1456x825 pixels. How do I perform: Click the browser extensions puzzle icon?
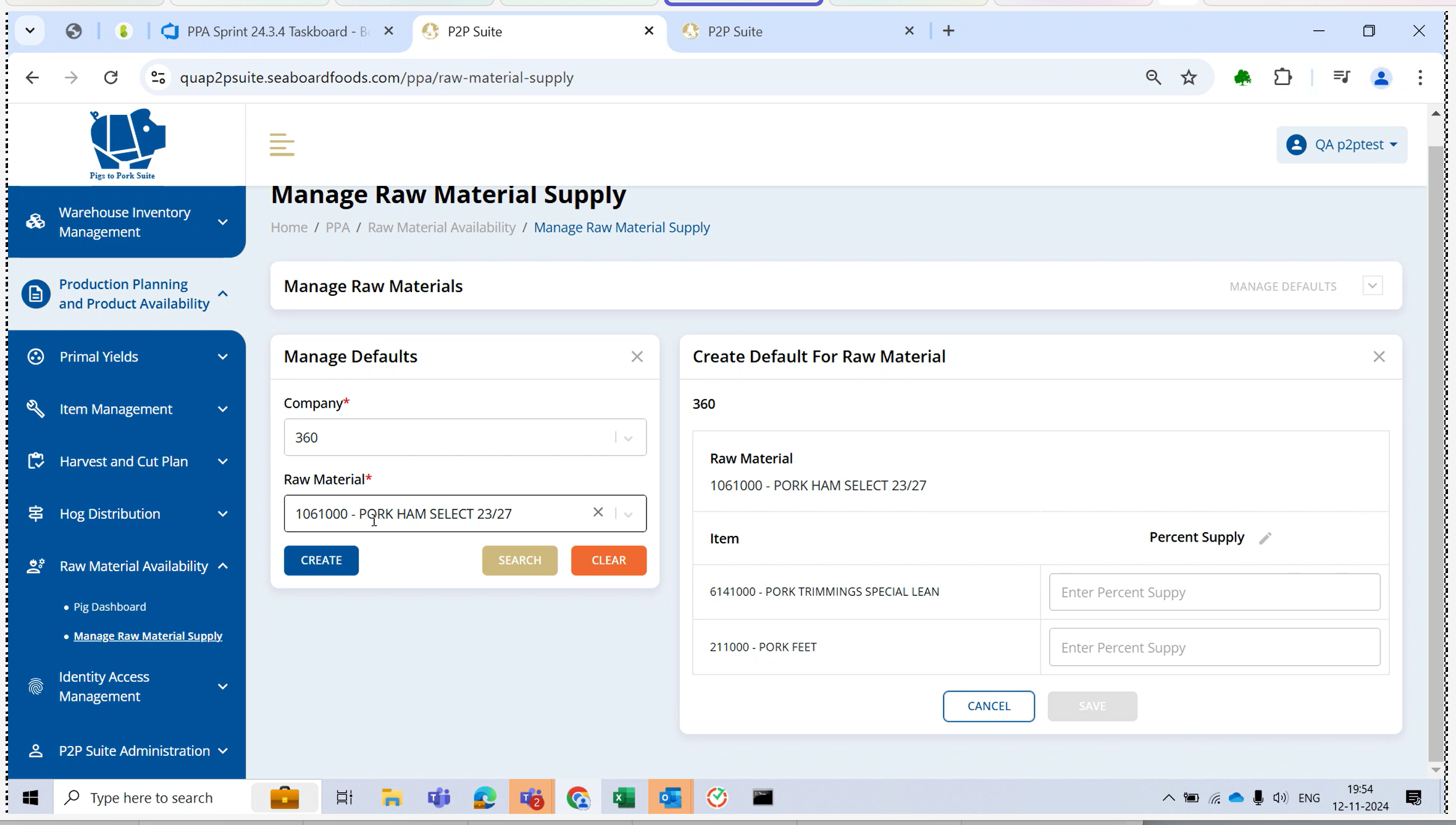point(1282,78)
